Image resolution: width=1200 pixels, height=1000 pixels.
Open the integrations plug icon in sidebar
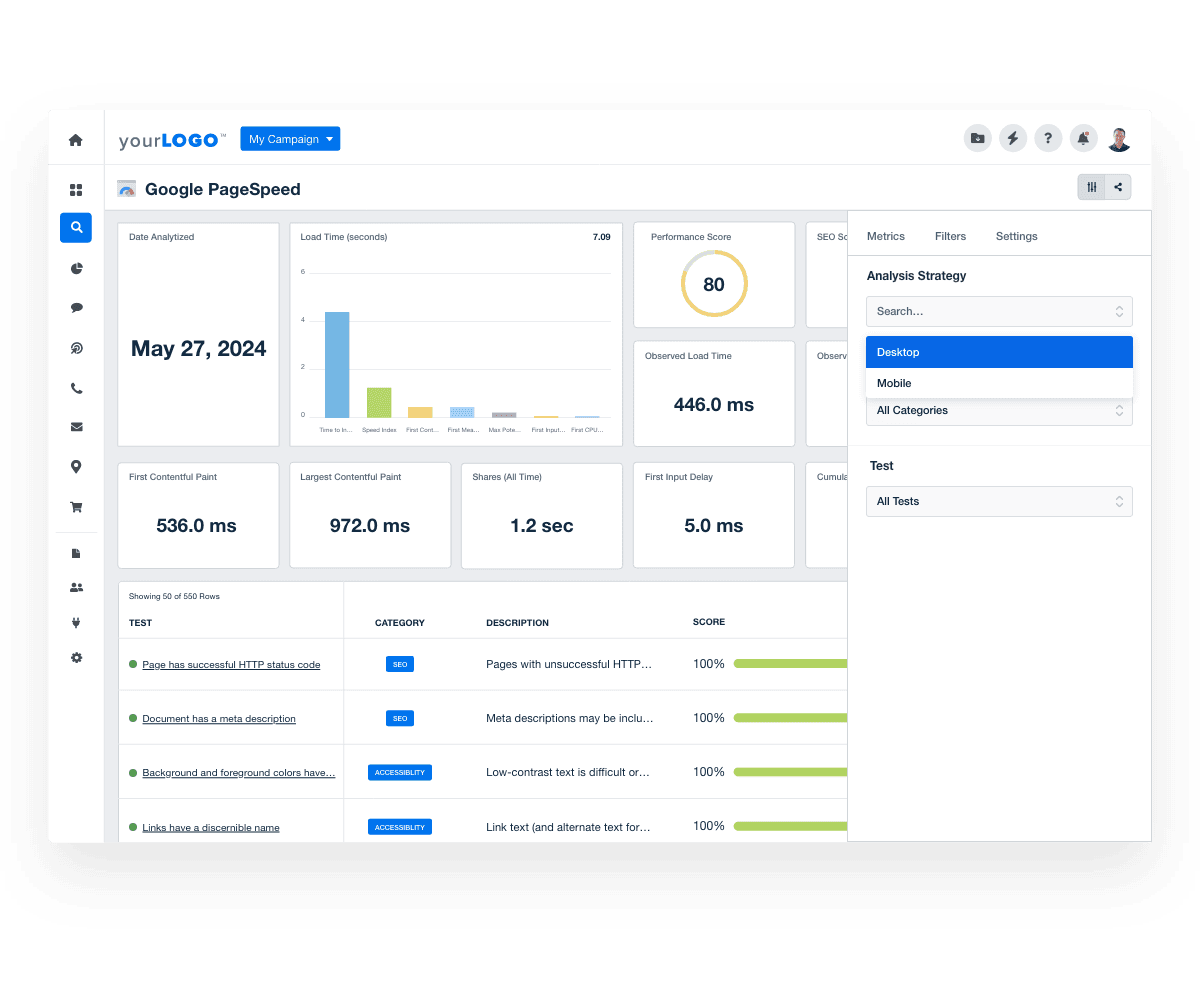tap(76, 622)
